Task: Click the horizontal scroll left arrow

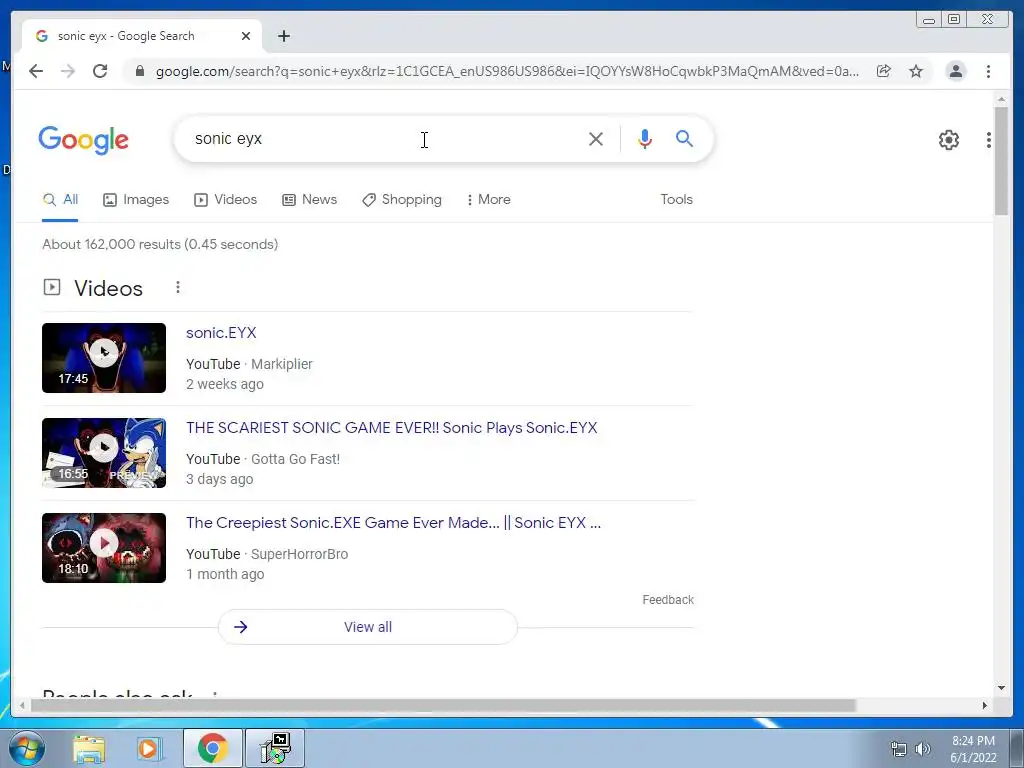Action: pyautogui.click(x=22, y=705)
